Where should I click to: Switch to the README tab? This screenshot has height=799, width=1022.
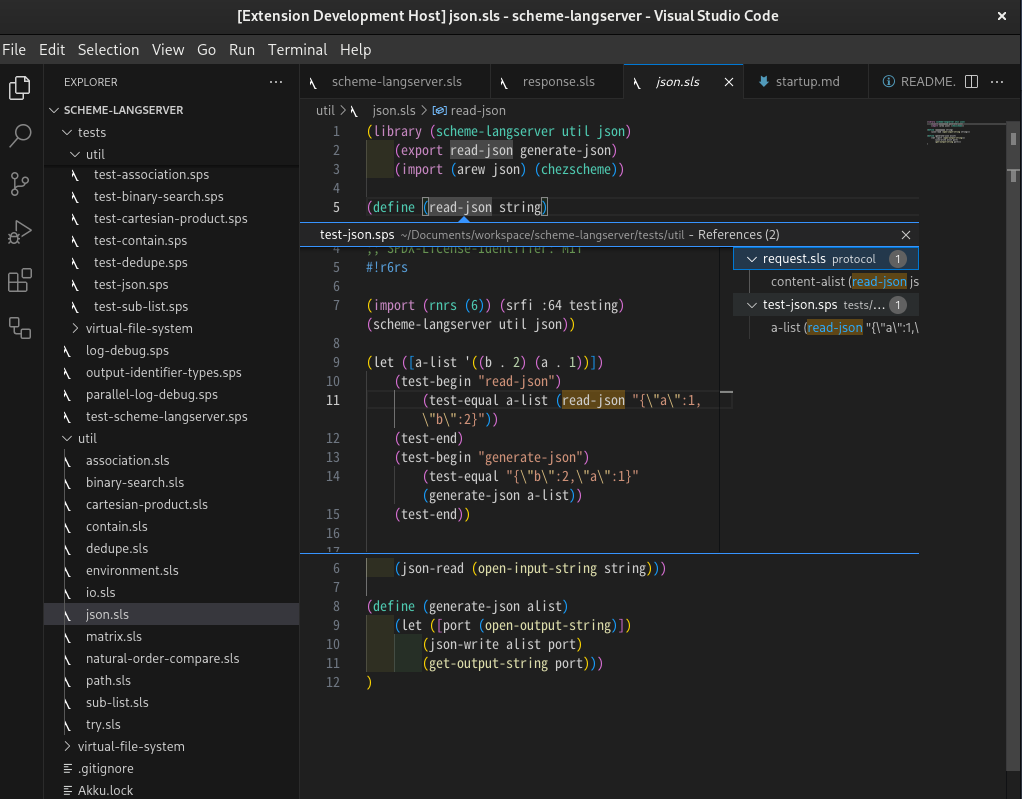918,81
